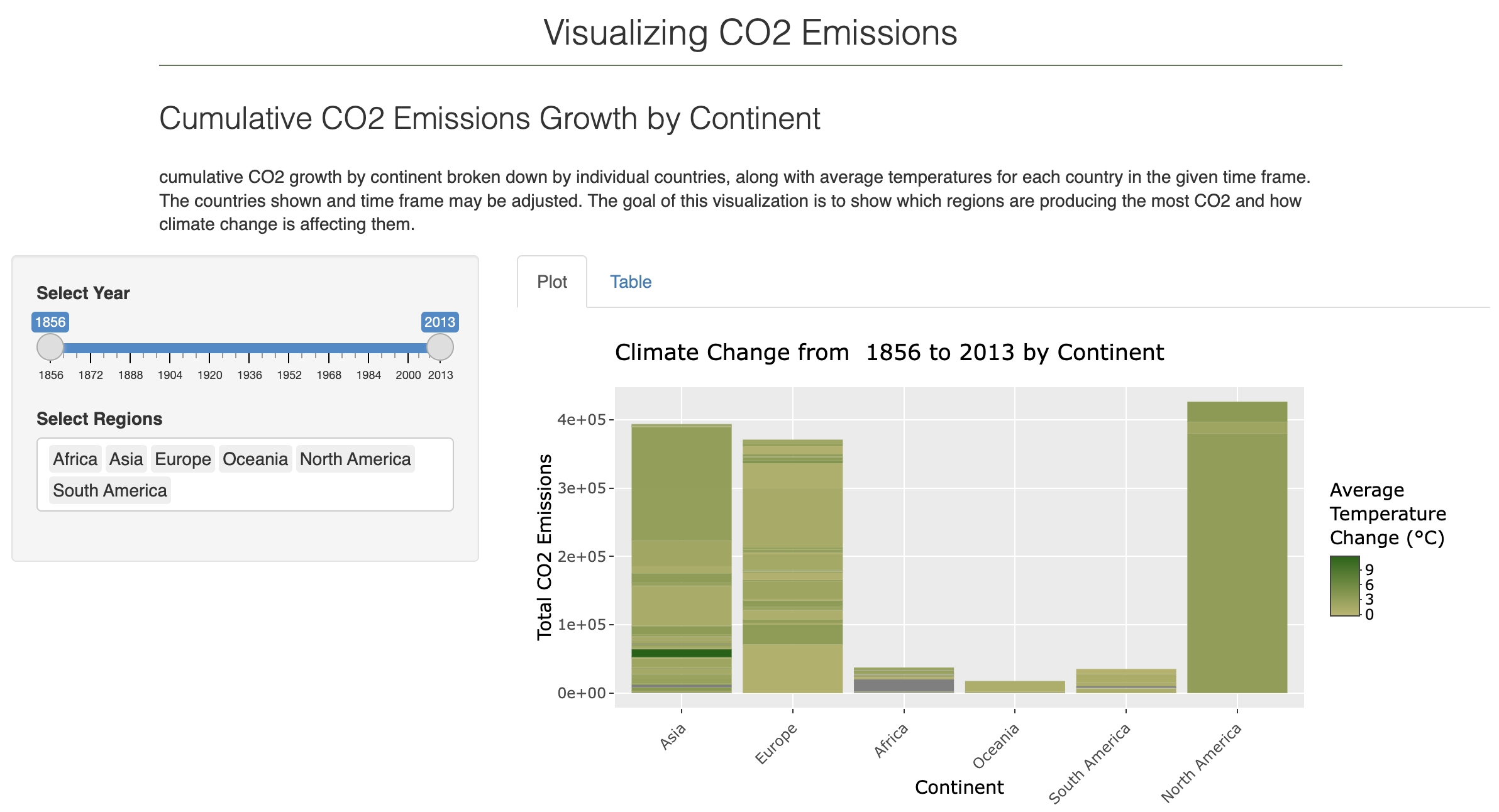Select the Europe region tag
This screenshot has width=1499, height=812.
[183, 459]
